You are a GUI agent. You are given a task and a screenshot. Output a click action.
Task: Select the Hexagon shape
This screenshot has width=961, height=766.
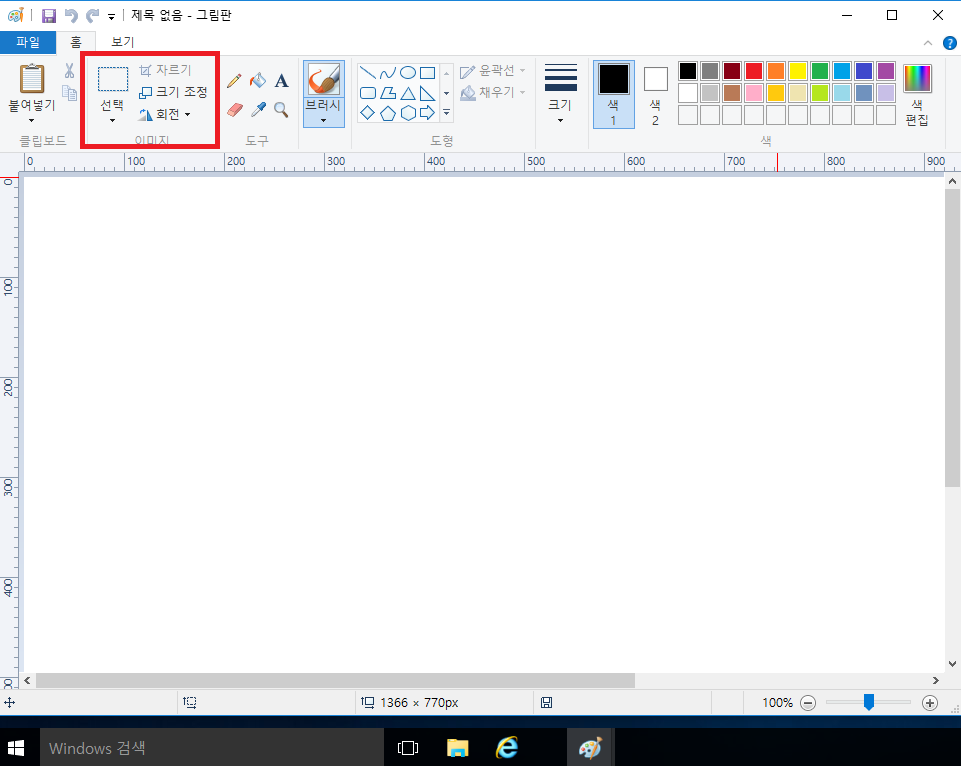tap(408, 113)
